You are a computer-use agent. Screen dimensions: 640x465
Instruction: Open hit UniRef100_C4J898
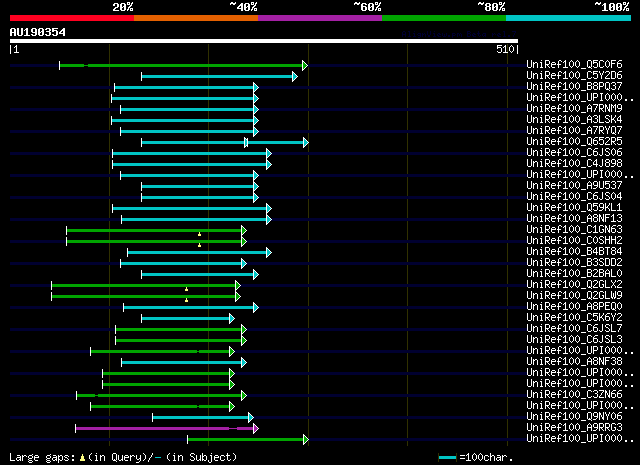coord(574,163)
